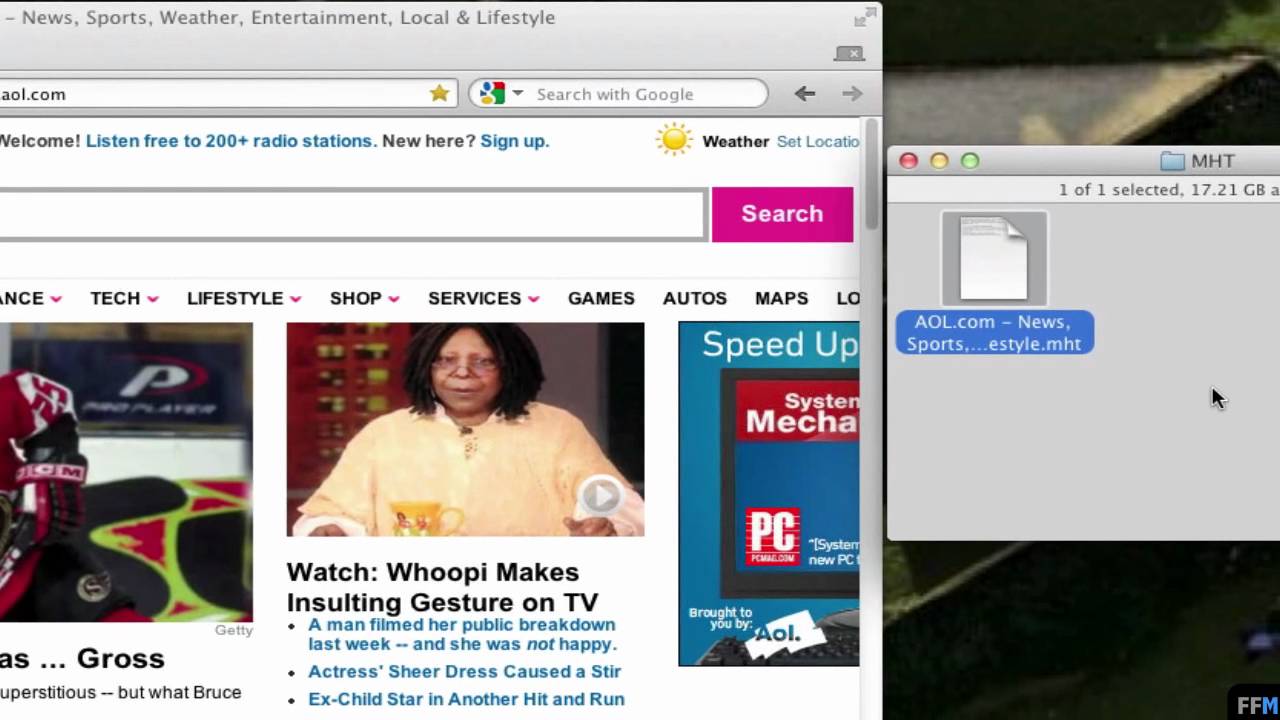Open the MAPS menu item
Viewport: 1280px width, 720px height.
pos(782,298)
